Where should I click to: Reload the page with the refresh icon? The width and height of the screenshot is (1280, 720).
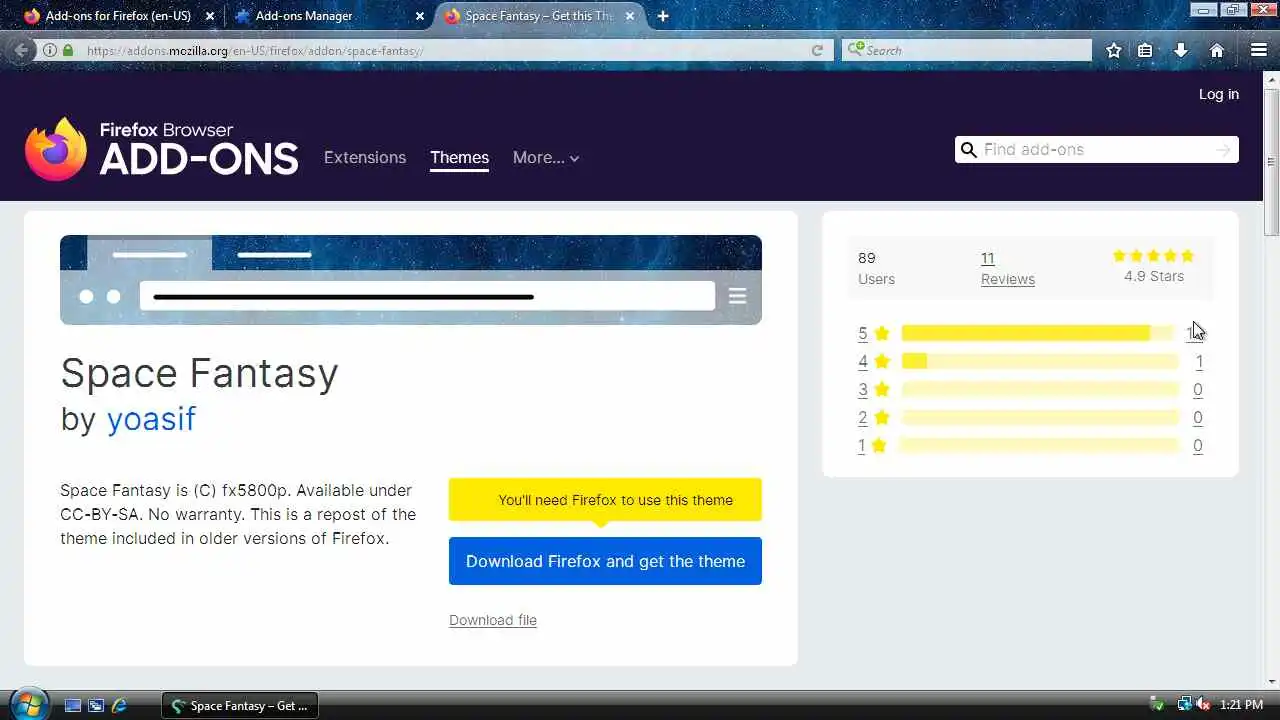coord(817,50)
